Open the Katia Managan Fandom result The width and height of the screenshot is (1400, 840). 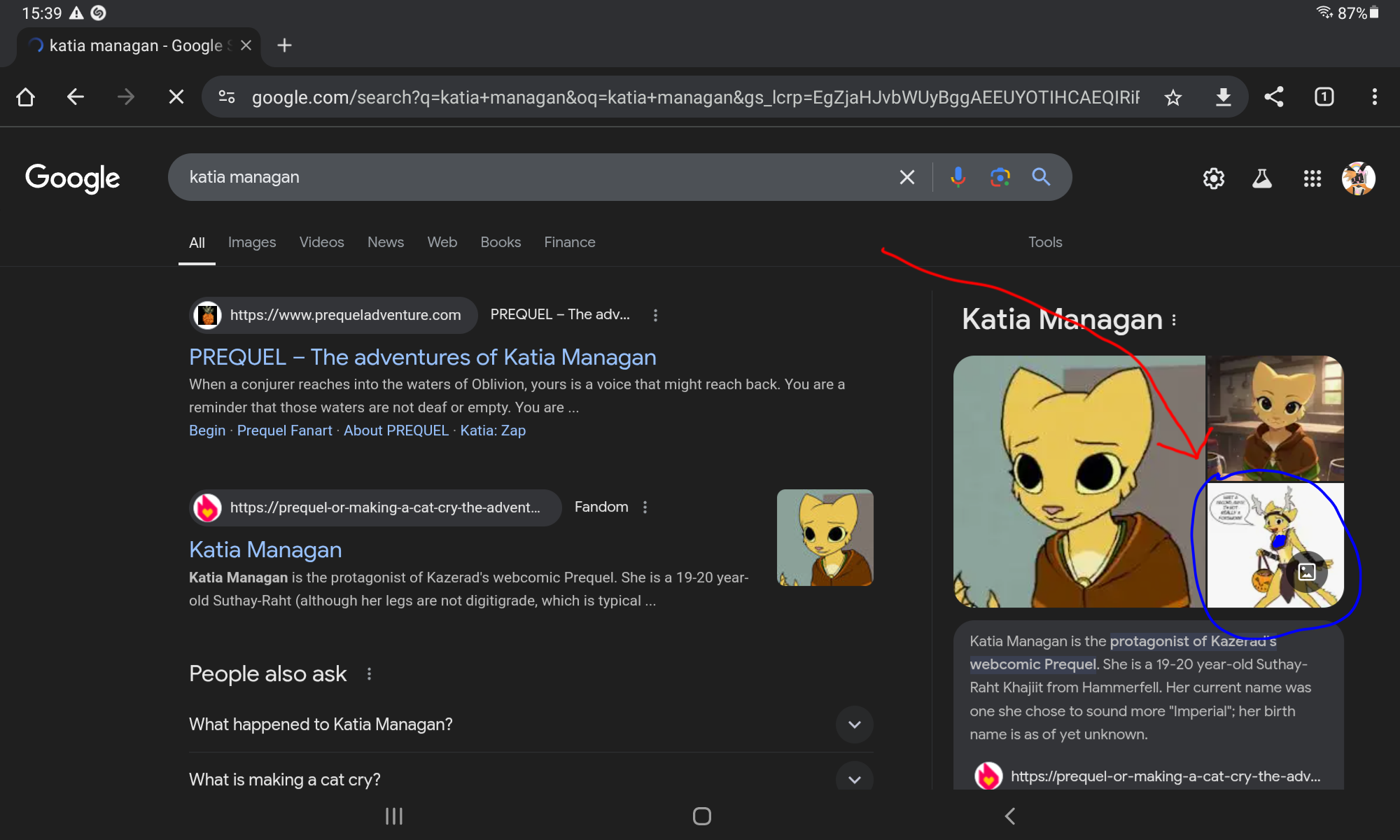pyautogui.click(x=265, y=549)
